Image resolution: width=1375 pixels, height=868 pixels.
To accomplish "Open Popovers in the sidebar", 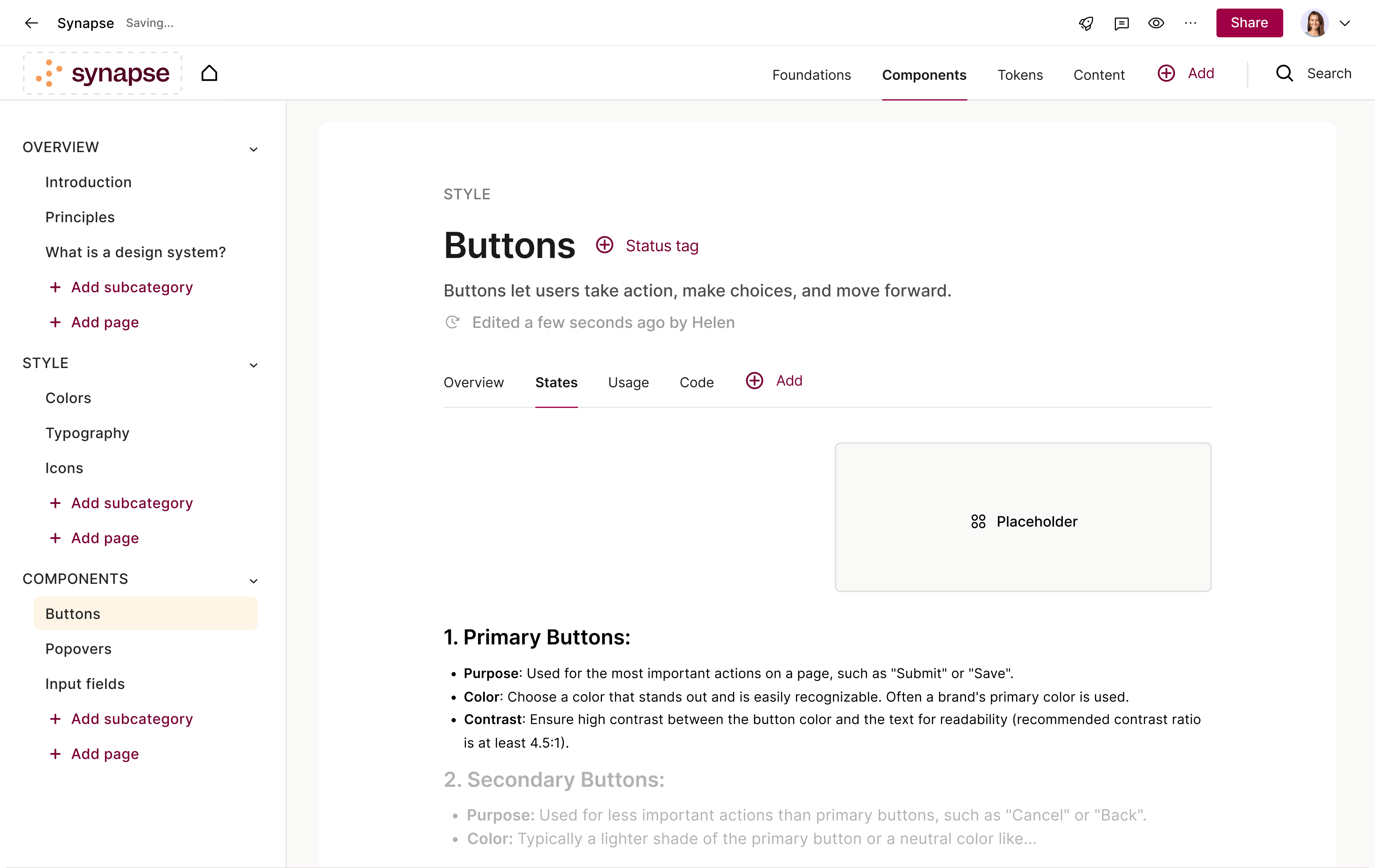I will pyautogui.click(x=78, y=649).
